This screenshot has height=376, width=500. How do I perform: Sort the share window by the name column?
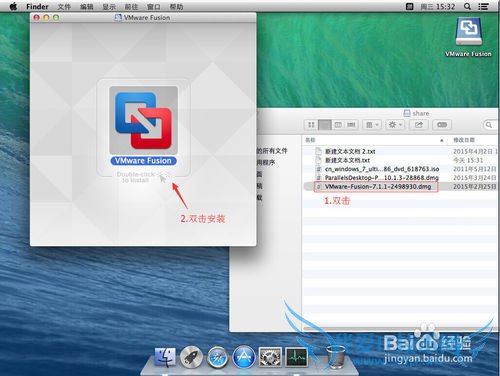(x=375, y=140)
